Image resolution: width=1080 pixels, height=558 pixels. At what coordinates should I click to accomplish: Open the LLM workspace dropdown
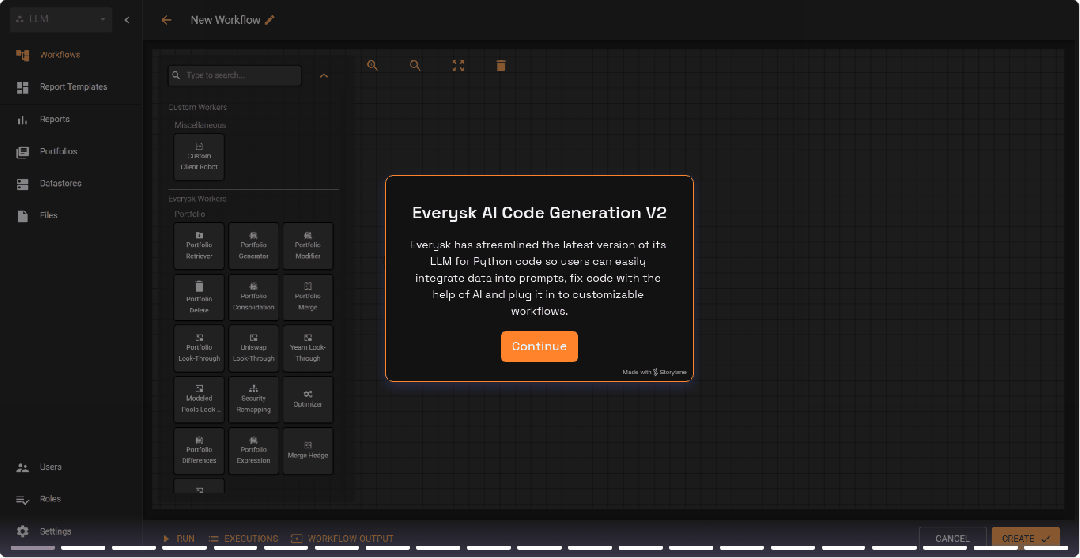61,19
